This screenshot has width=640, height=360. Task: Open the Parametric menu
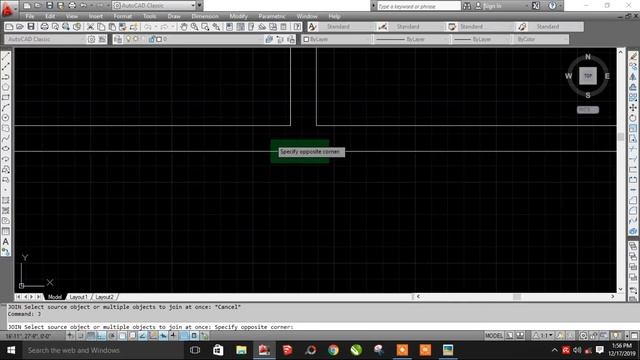coord(272,16)
